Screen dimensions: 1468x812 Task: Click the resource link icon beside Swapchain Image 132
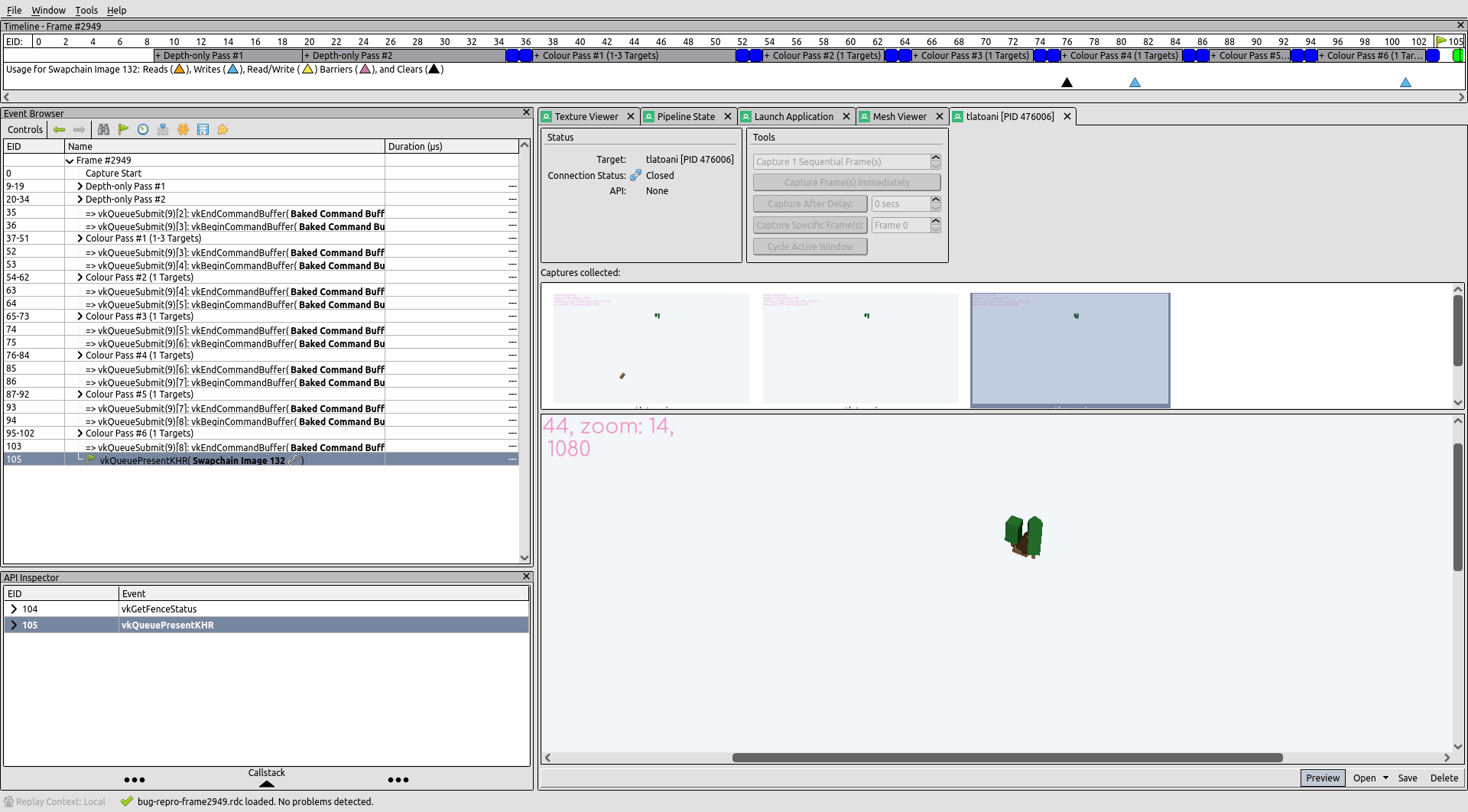294,460
